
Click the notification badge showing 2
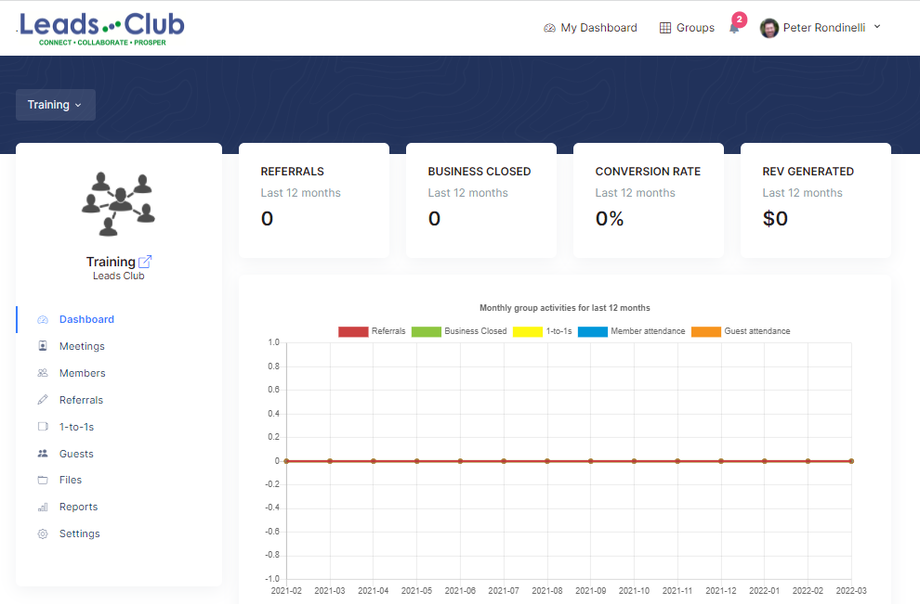[739, 19]
